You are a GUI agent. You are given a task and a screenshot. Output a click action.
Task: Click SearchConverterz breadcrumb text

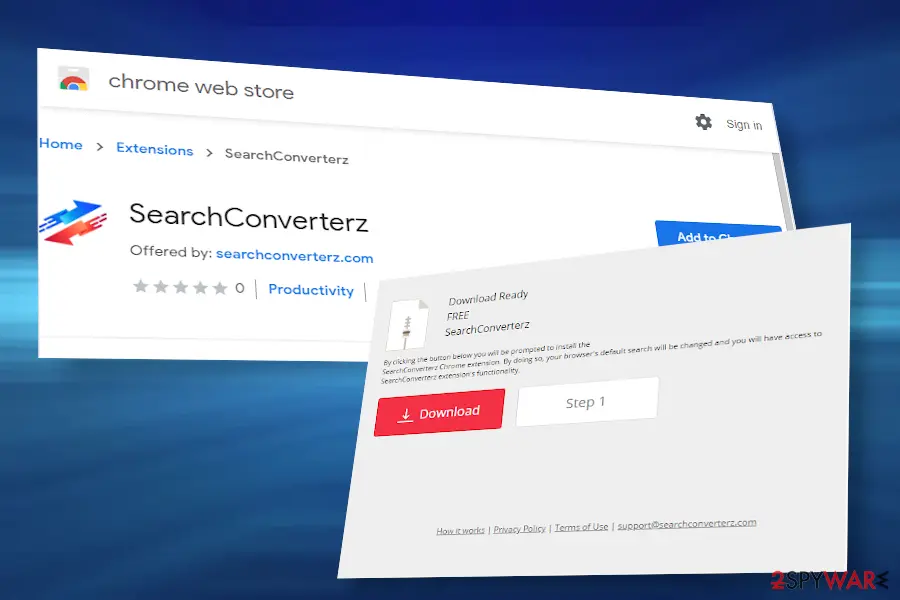click(286, 156)
